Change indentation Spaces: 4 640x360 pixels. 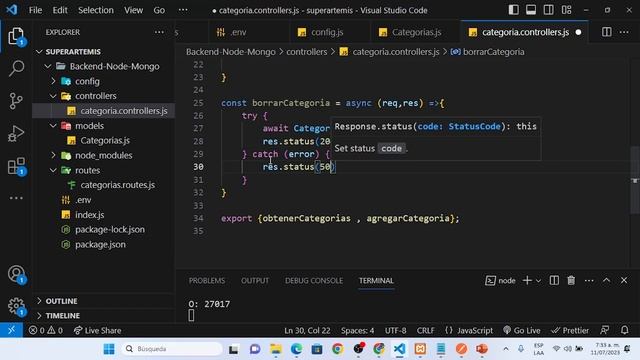[x=357, y=331]
